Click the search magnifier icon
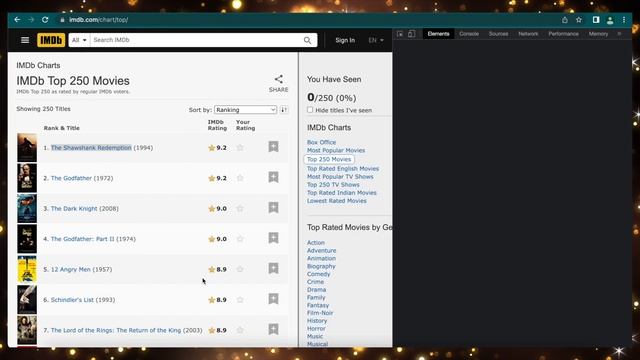The image size is (640, 360). coord(307,40)
